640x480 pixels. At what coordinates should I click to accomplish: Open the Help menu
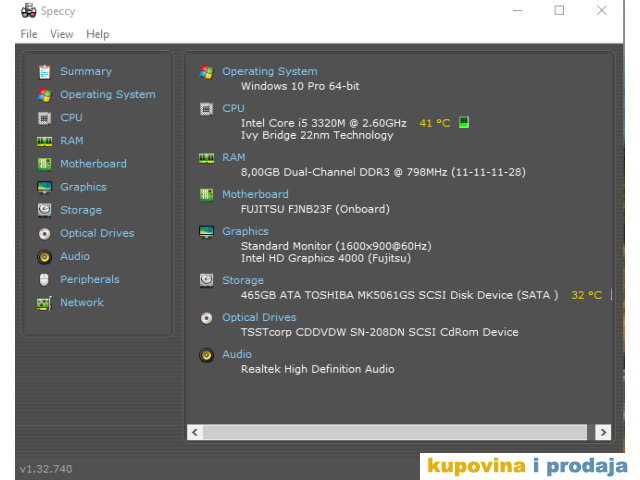coord(97,34)
